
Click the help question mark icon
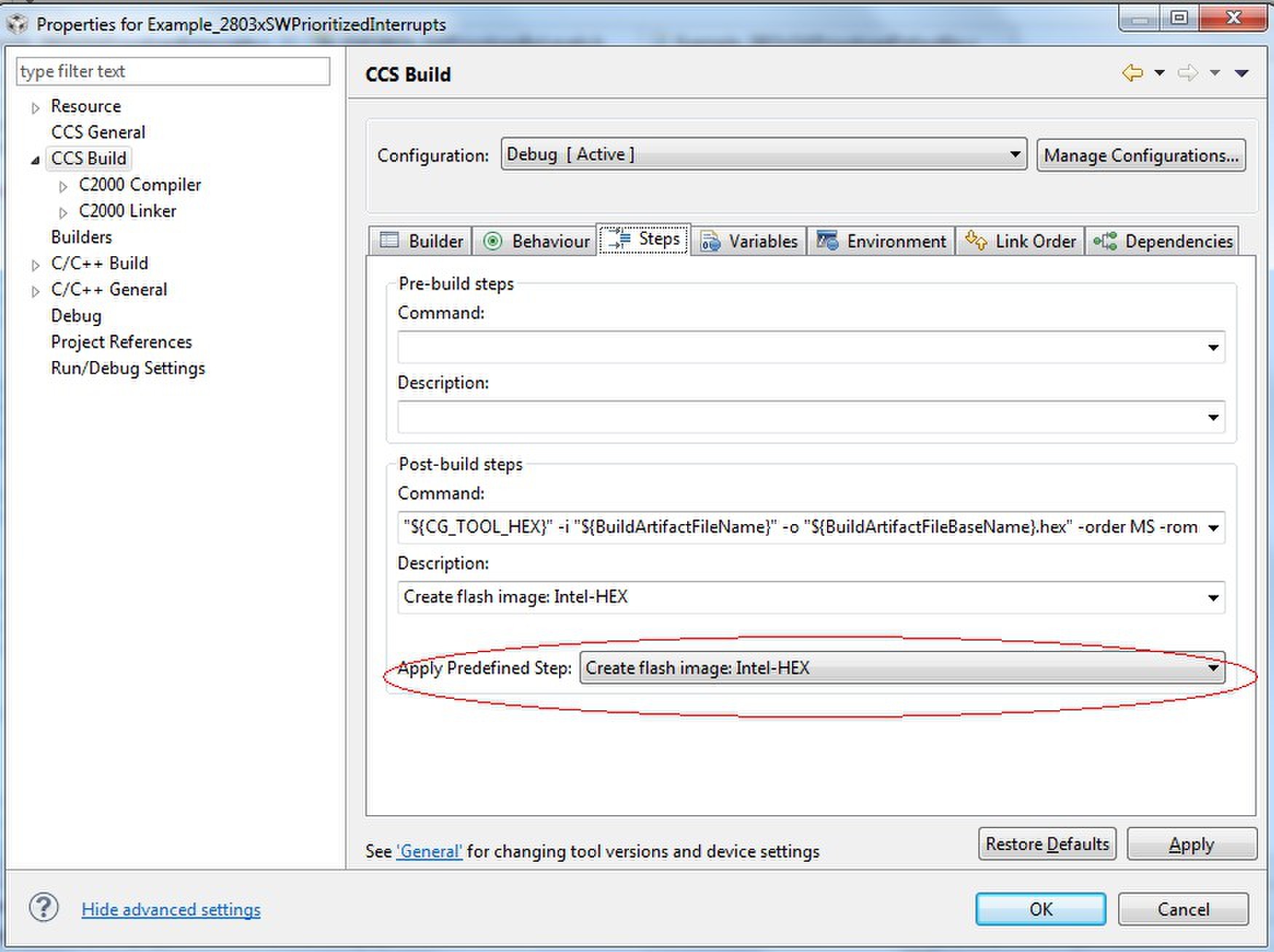pos(44,908)
